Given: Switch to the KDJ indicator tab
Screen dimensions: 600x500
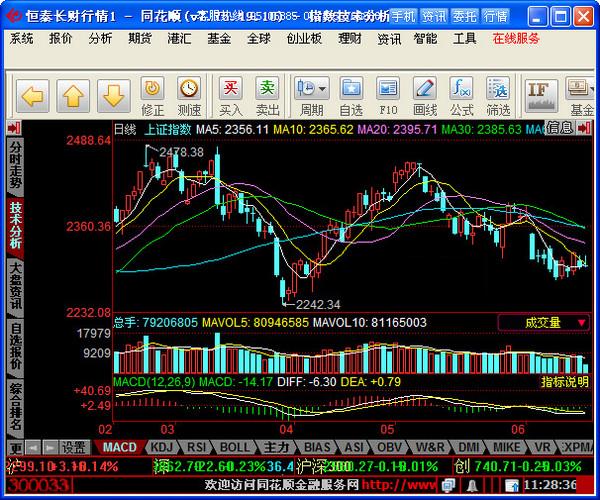Looking at the screenshot, I should pos(161,447).
